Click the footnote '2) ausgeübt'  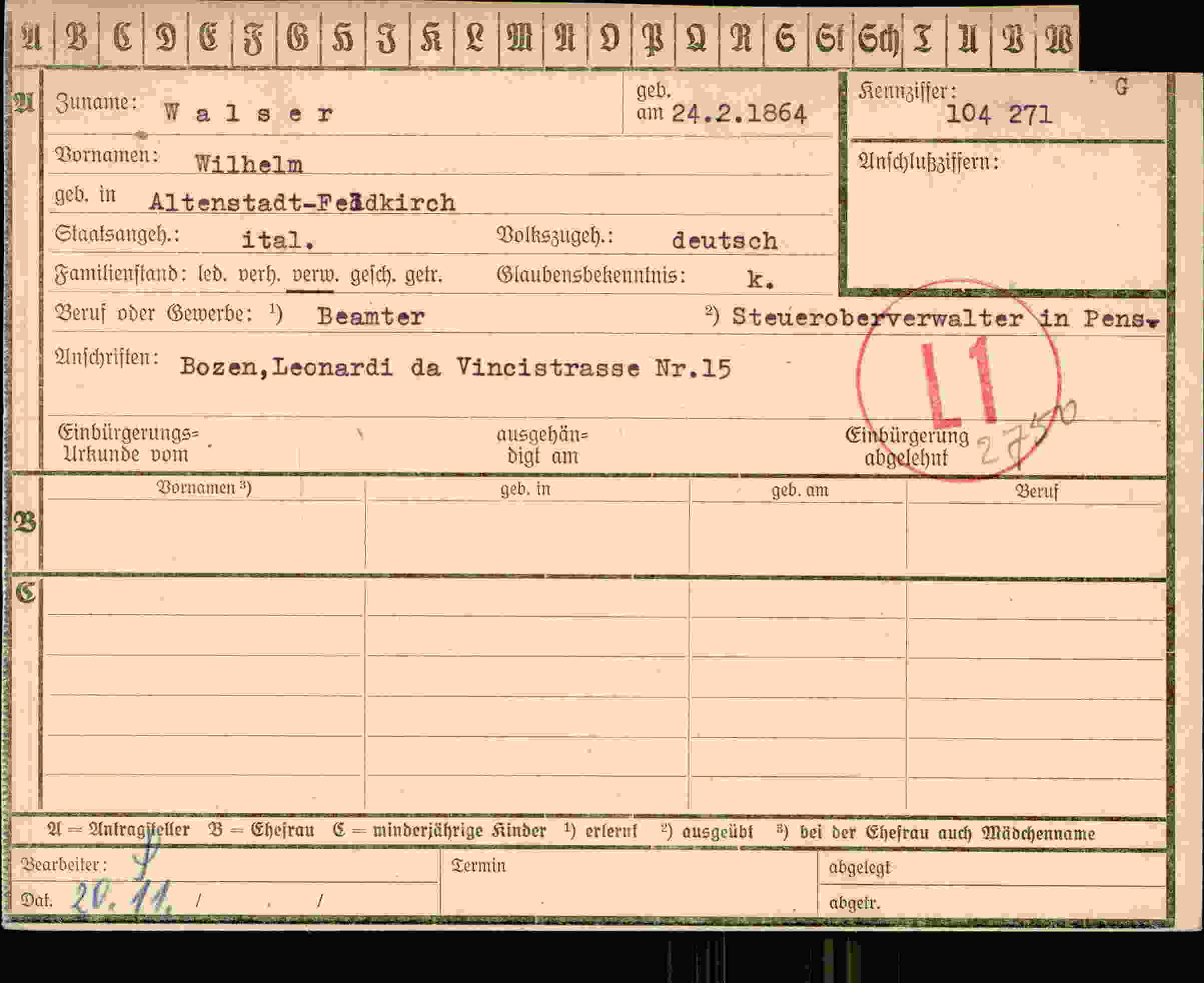tap(707, 832)
